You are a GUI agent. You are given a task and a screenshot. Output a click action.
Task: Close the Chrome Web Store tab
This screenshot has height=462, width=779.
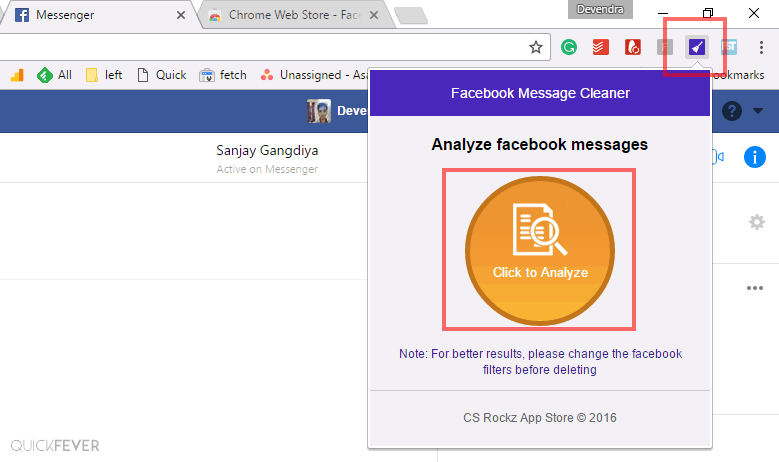[x=374, y=15]
